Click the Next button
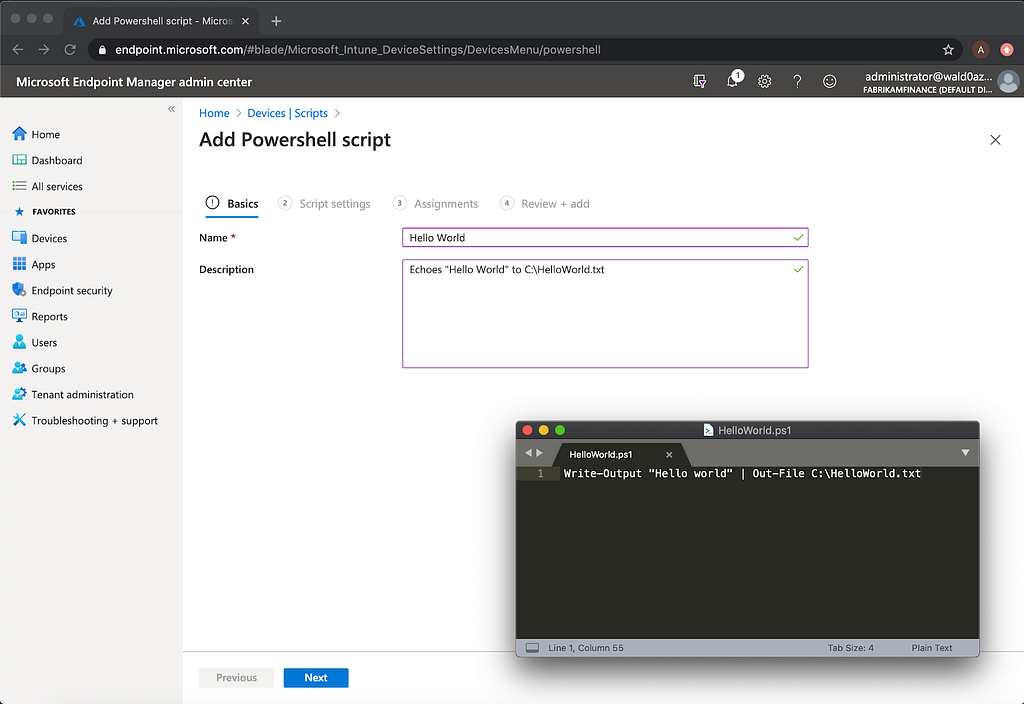 tap(316, 678)
